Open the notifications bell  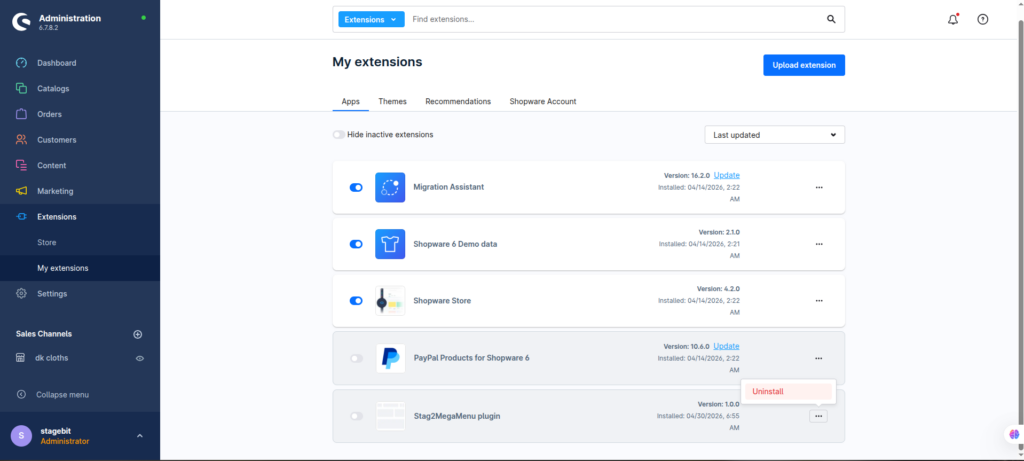[953, 20]
